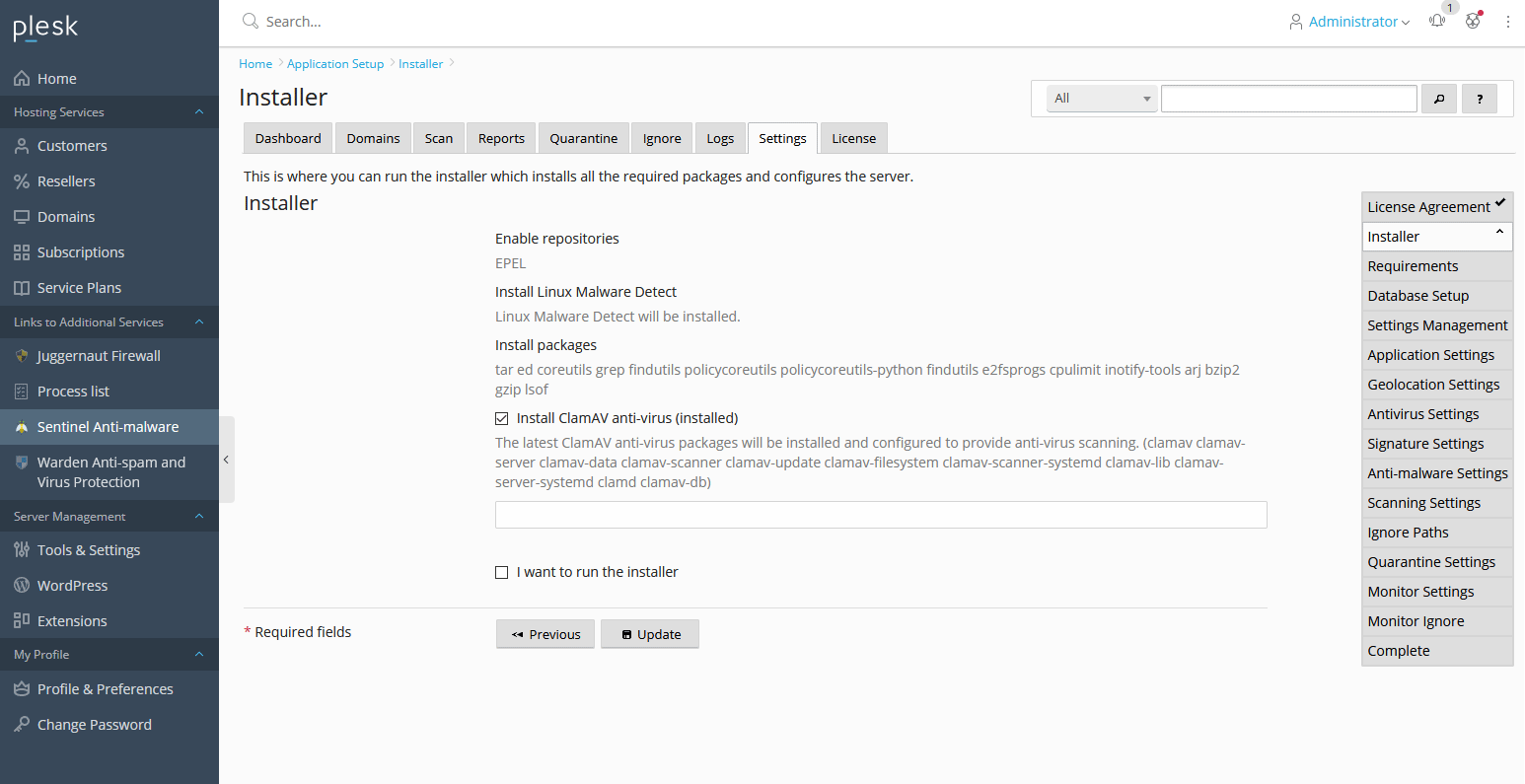Click the Customers person icon

(x=22, y=146)
